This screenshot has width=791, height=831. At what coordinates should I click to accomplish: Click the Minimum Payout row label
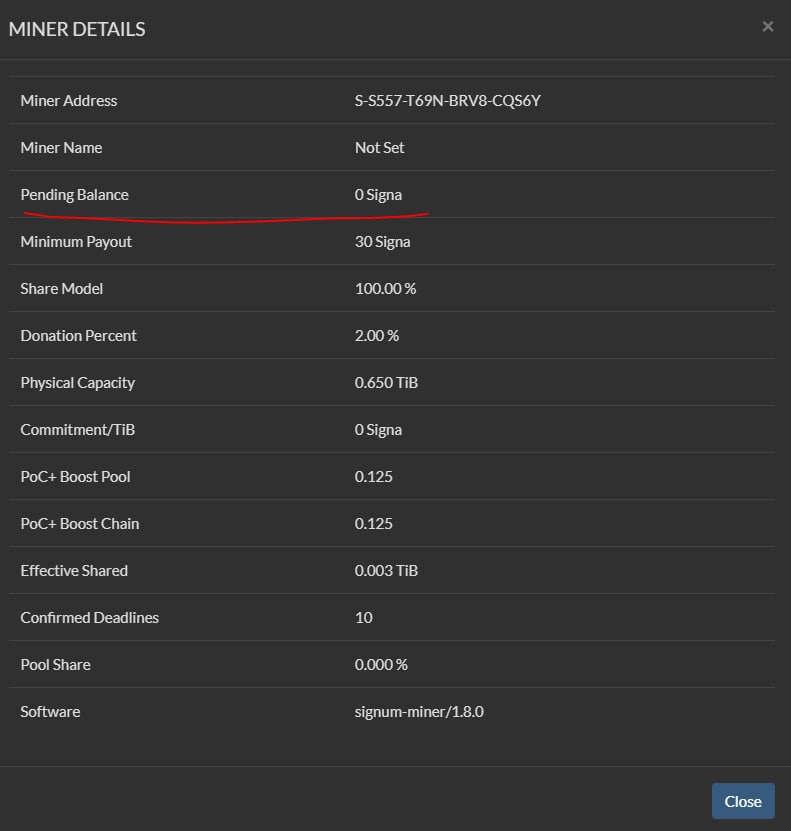[76, 242]
